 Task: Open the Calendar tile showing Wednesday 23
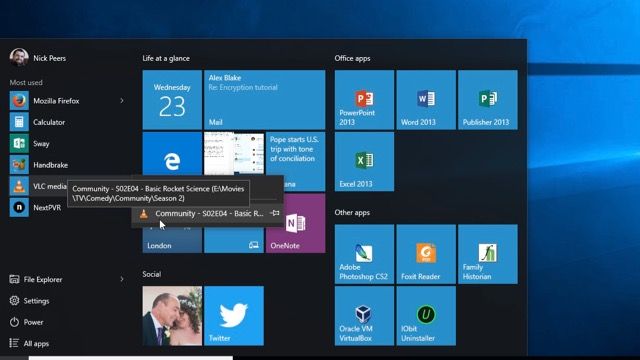[x=172, y=100]
